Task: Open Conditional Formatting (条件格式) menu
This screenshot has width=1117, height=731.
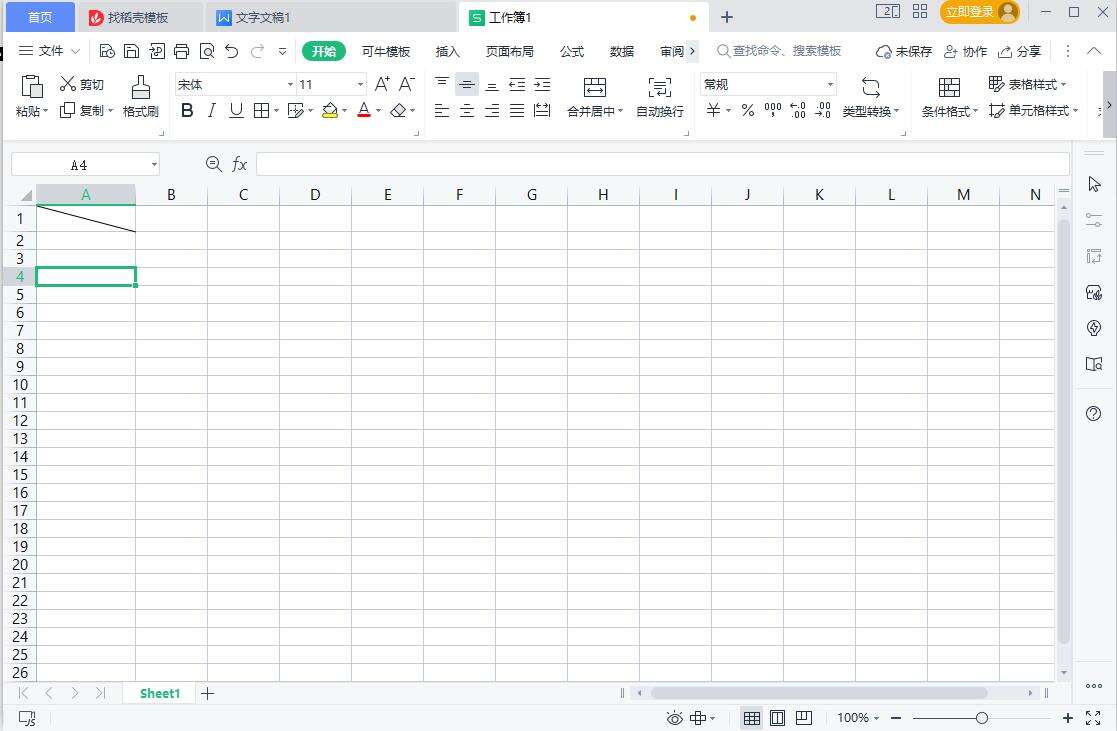Action: point(950,97)
